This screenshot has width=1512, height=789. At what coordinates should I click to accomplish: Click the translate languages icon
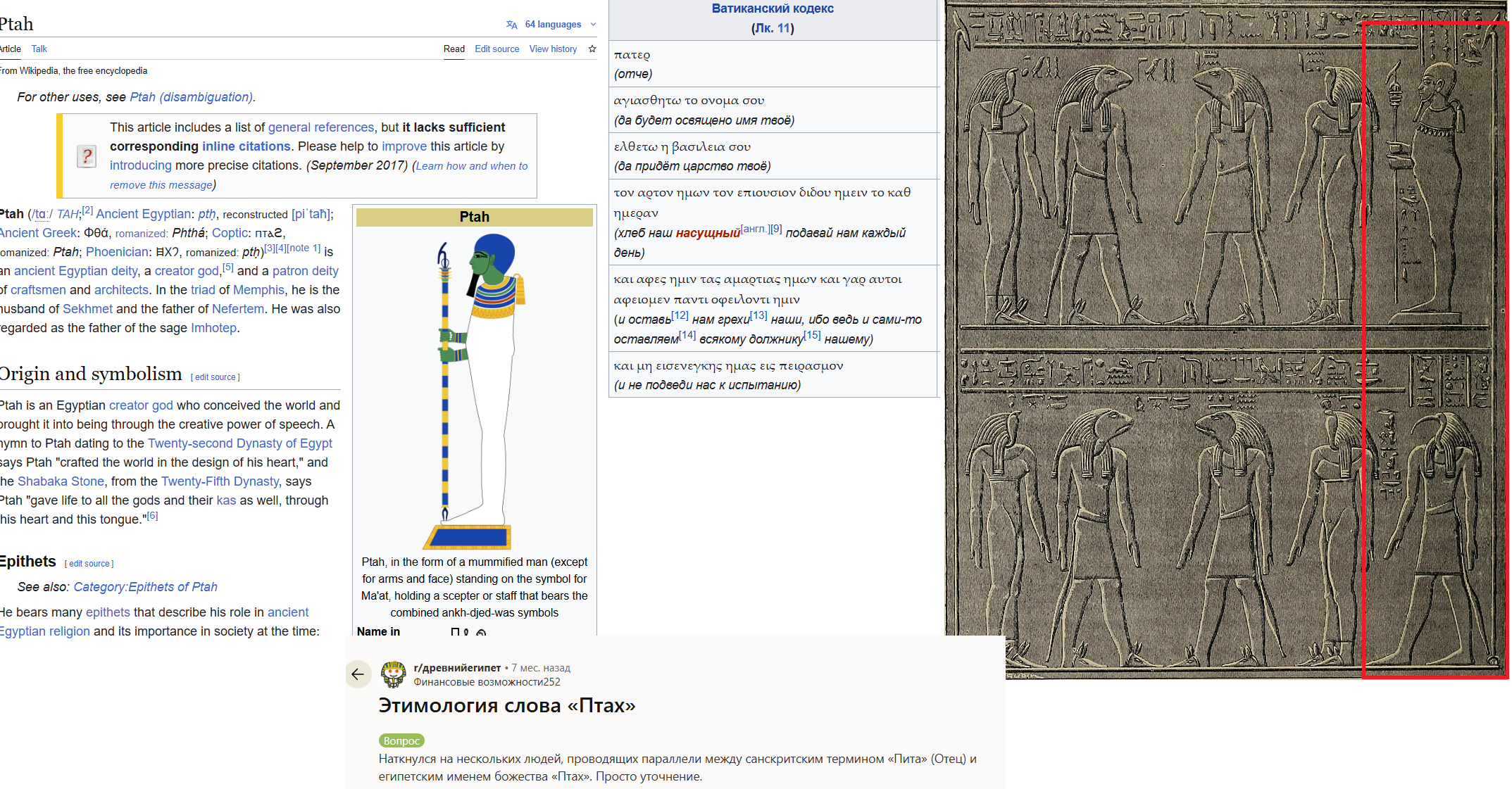(511, 25)
